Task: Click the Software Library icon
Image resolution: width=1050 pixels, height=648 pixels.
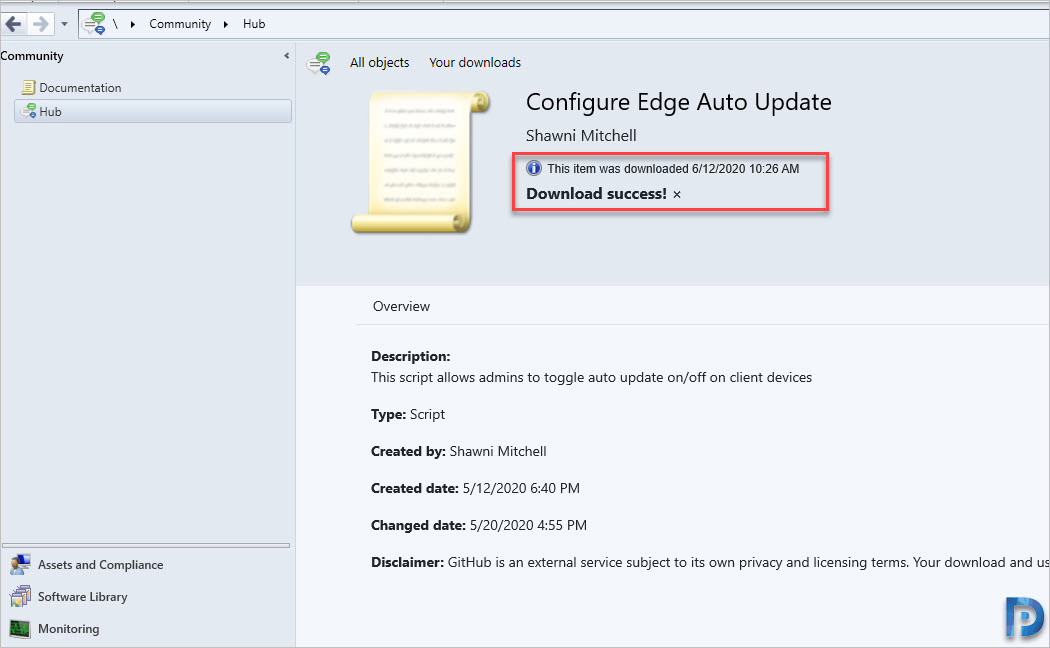Action: tap(20, 596)
